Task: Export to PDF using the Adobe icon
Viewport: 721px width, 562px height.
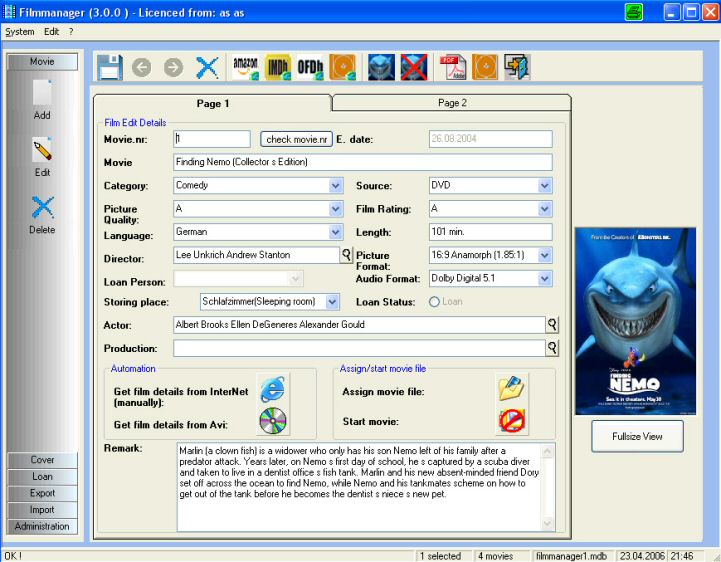Action: (453, 67)
